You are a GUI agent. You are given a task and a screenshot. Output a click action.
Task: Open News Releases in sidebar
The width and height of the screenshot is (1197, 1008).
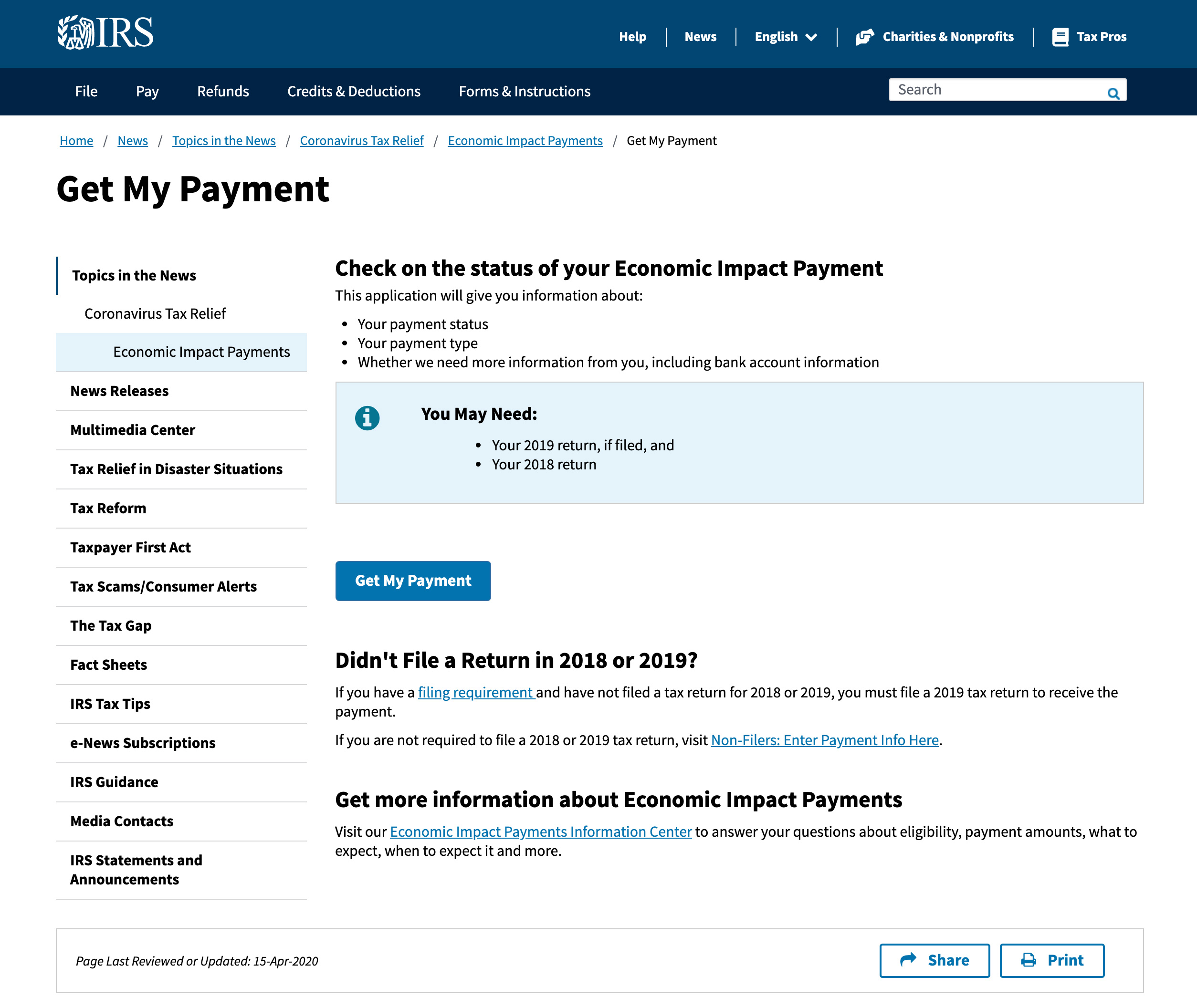coord(182,392)
